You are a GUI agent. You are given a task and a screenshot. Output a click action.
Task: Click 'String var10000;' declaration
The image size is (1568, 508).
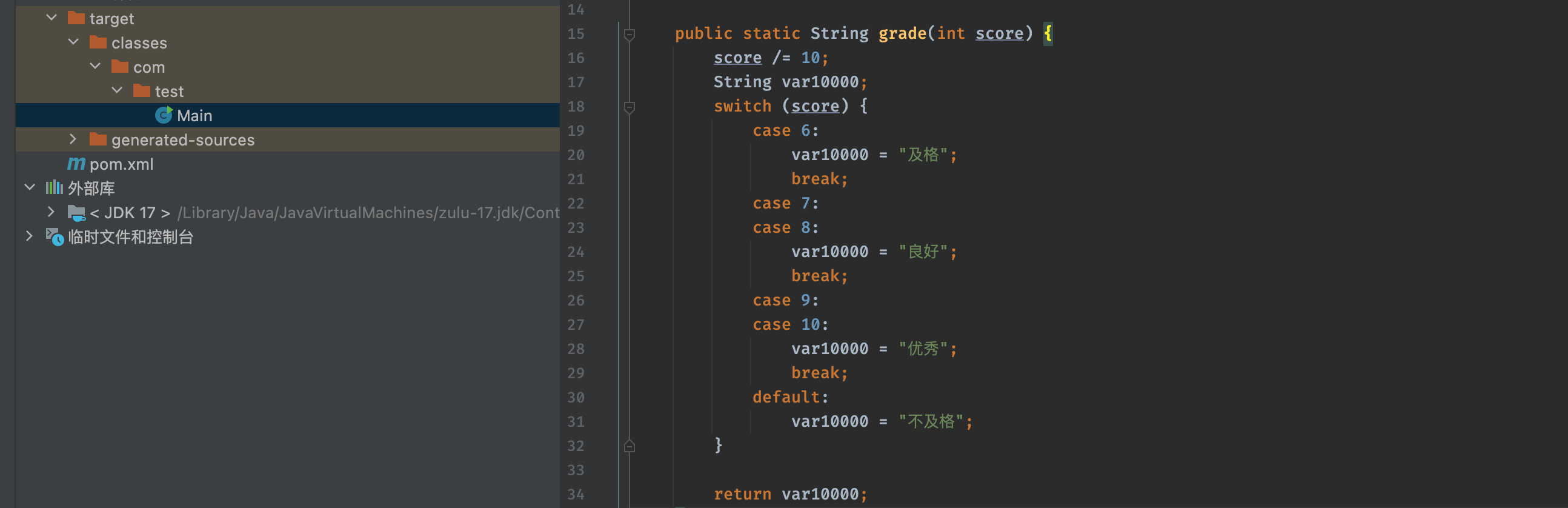(790, 82)
